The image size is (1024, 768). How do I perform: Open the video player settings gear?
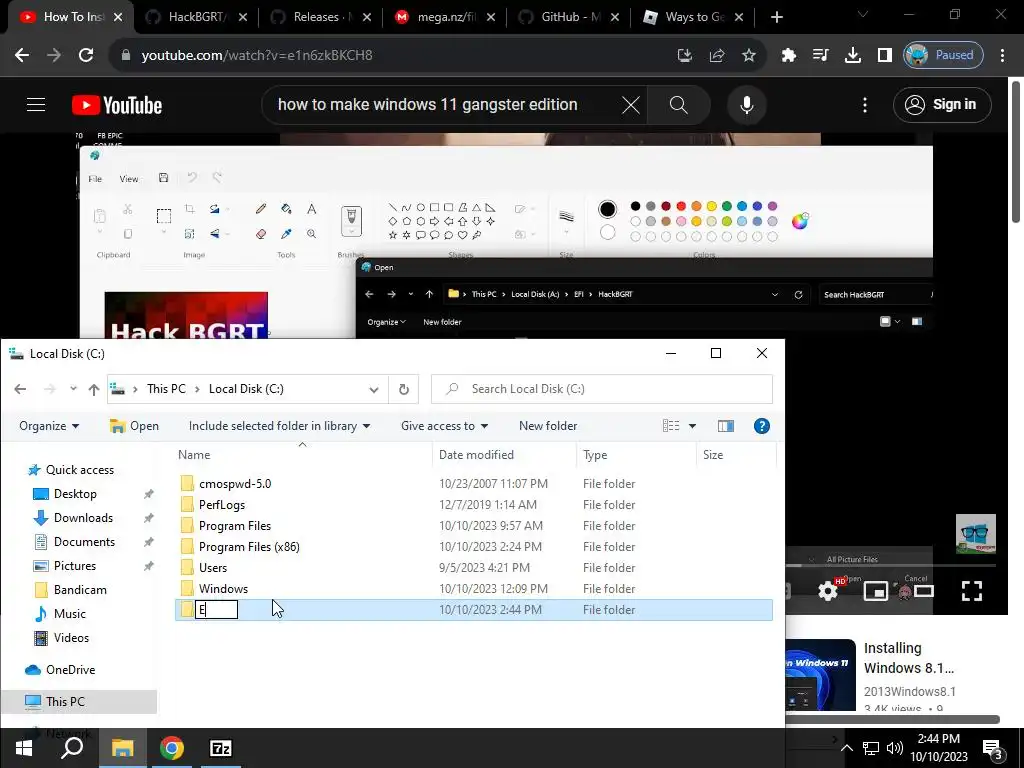tap(828, 591)
